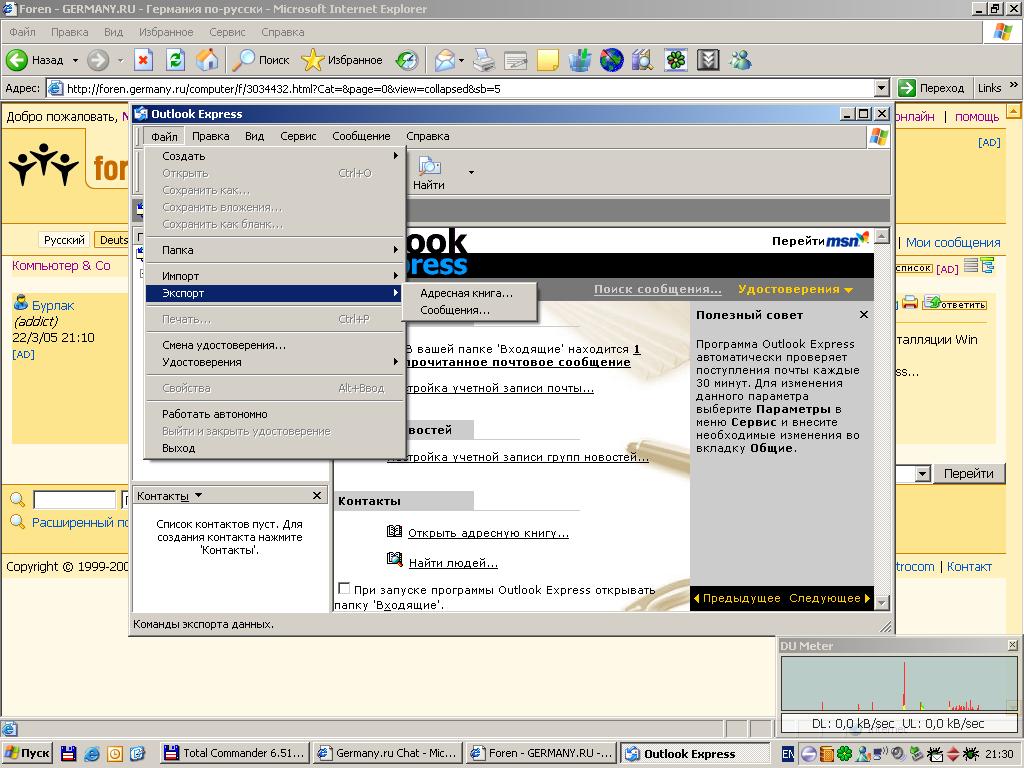The width and height of the screenshot is (1024, 768).
Task: Click the Refresh icon in Internet Explorer toolbar
Action: tap(175, 60)
